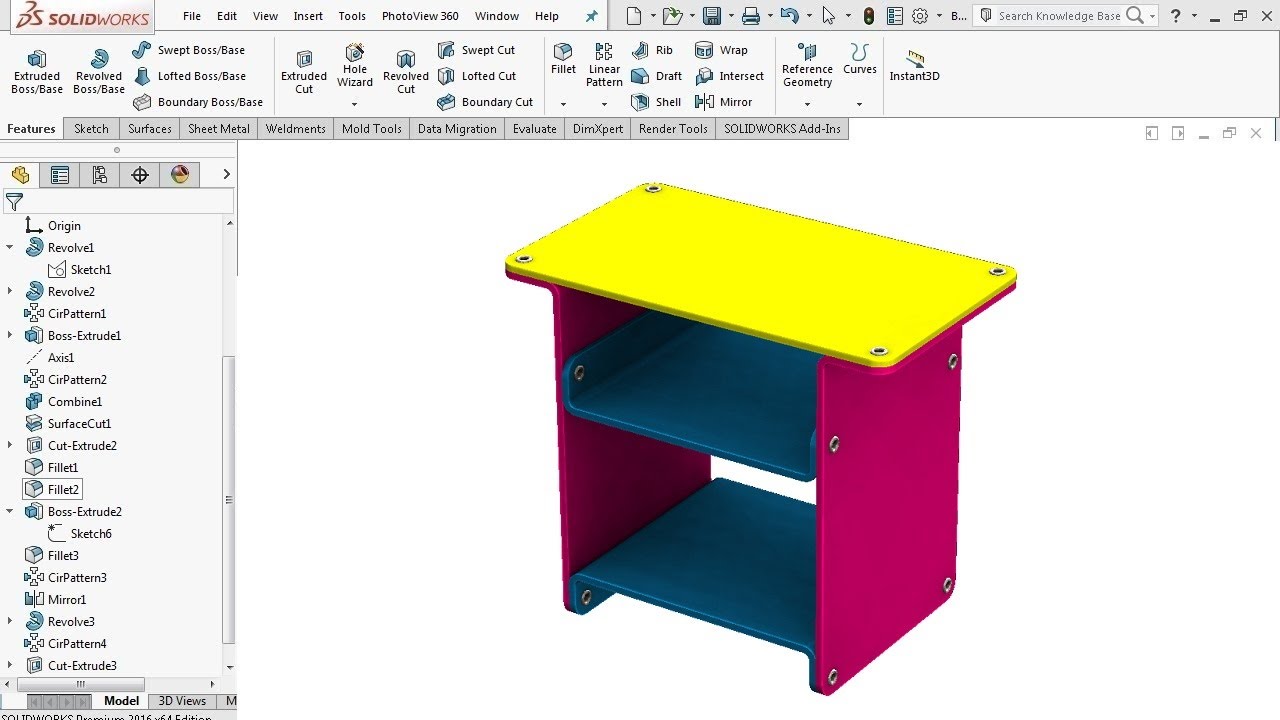Show the PropertyManager panel tab
Viewport: 1280px width, 720px height.
click(x=60, y=175)
